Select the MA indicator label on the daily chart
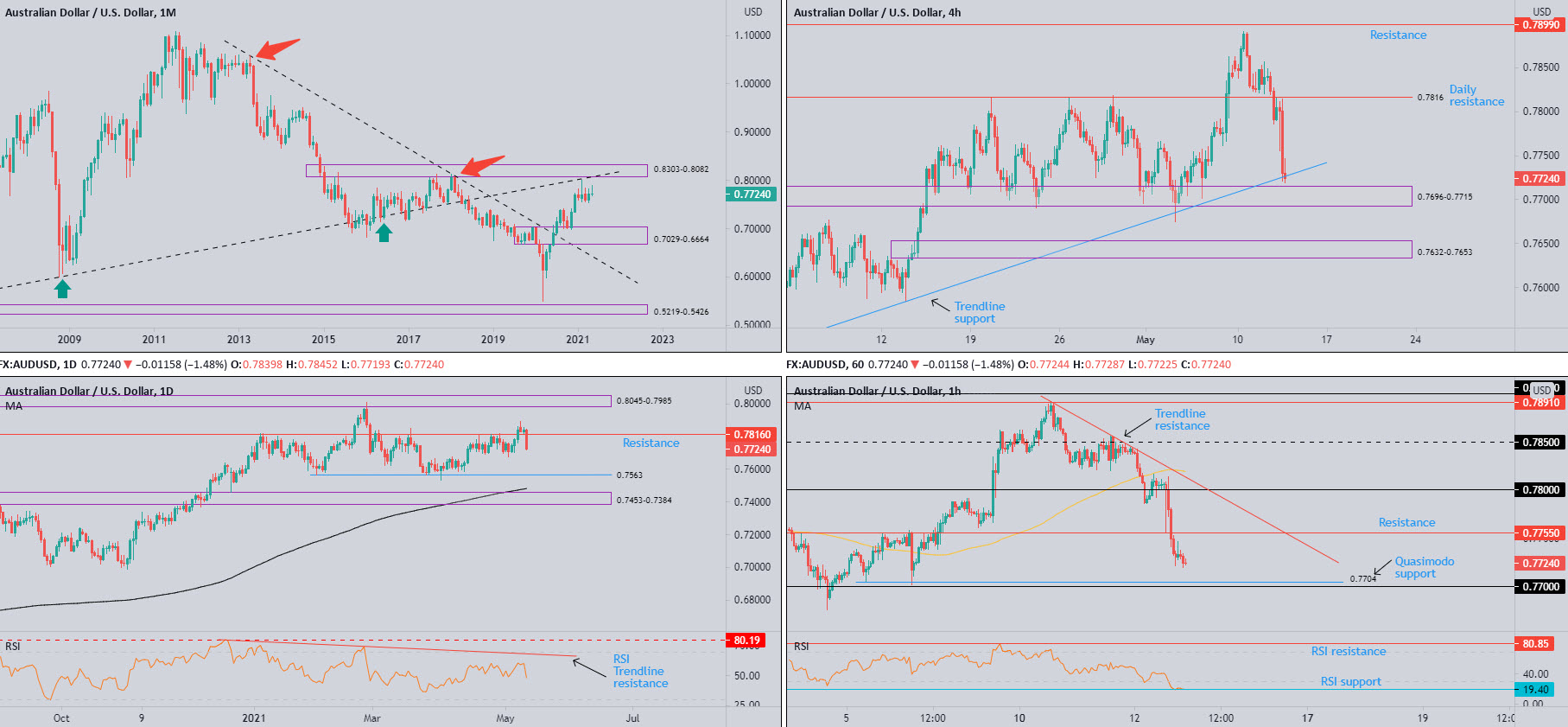The image size is (1568, 727). point(14,406)
